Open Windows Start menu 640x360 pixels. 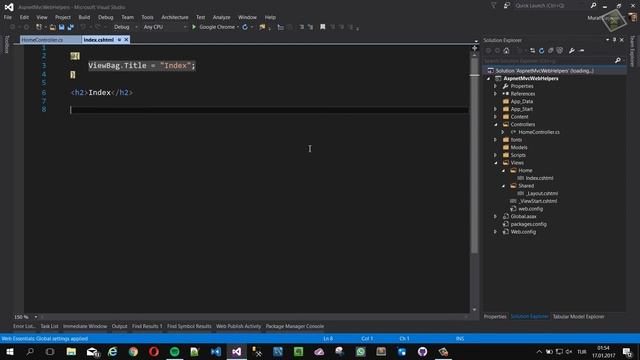[x=10, y=351]
